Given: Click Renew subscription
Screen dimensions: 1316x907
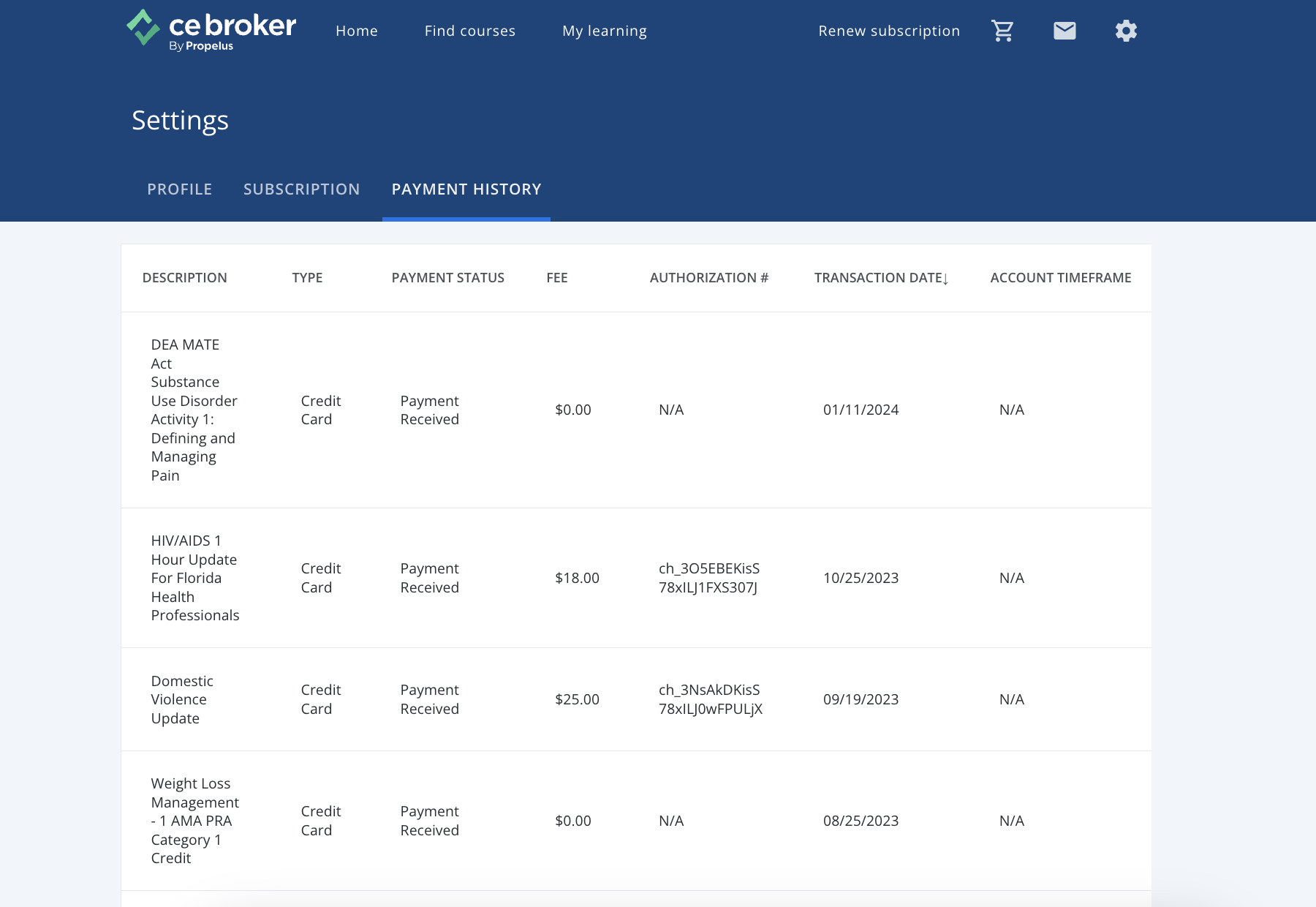Looking at the screenshot, I should (889, 30).
